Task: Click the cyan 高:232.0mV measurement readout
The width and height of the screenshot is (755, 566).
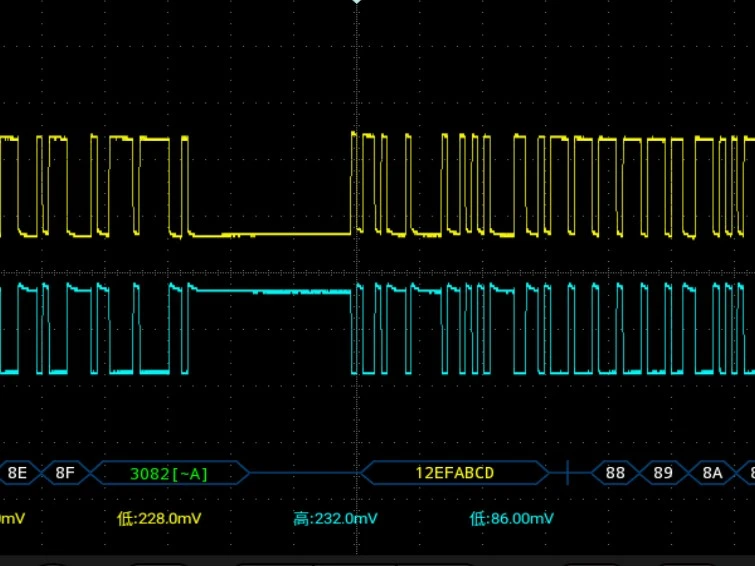Action: tap(335, 518)
